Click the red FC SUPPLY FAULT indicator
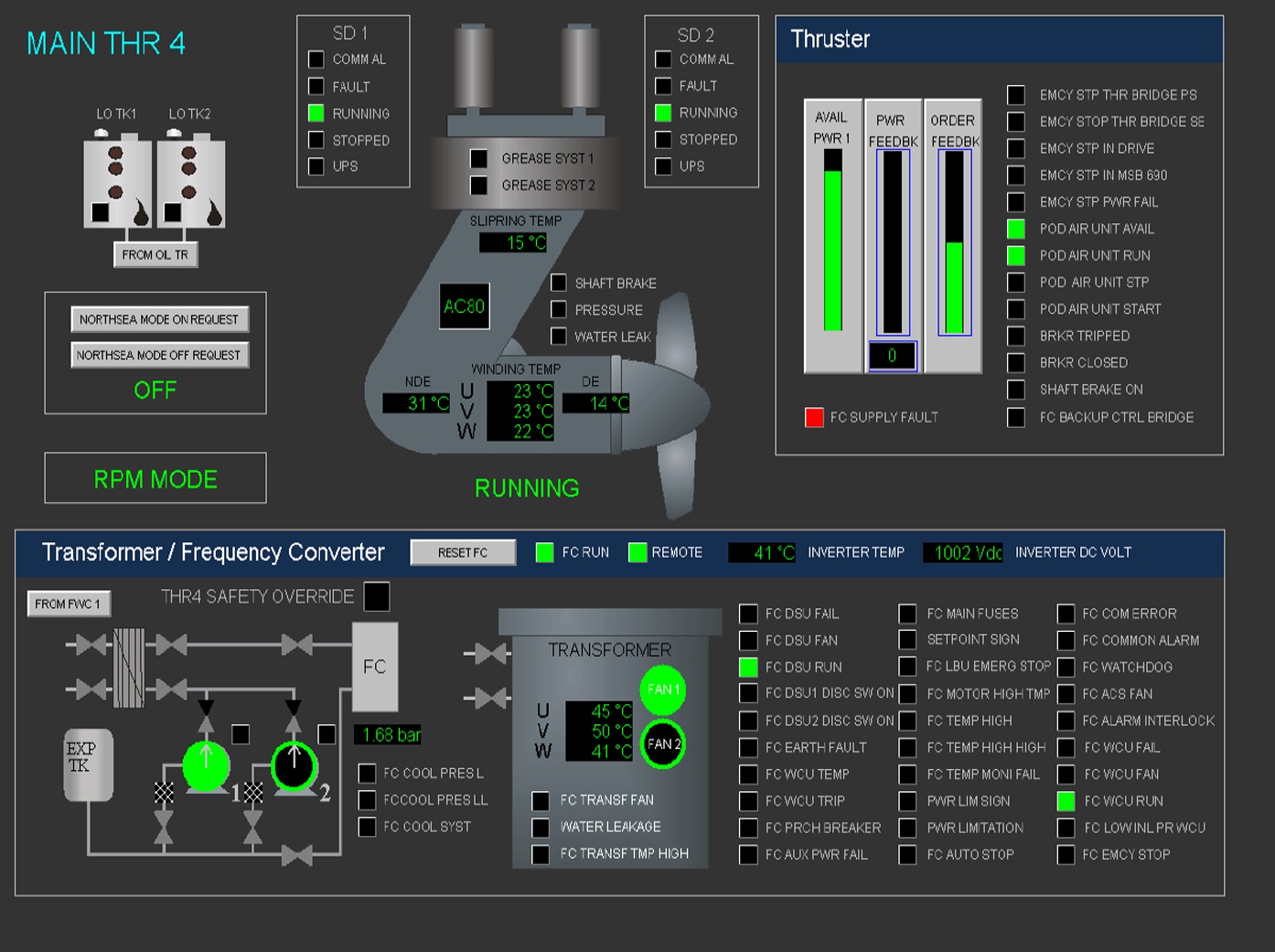The width and height of the screenshot is (1275, 952). point(814,417)
